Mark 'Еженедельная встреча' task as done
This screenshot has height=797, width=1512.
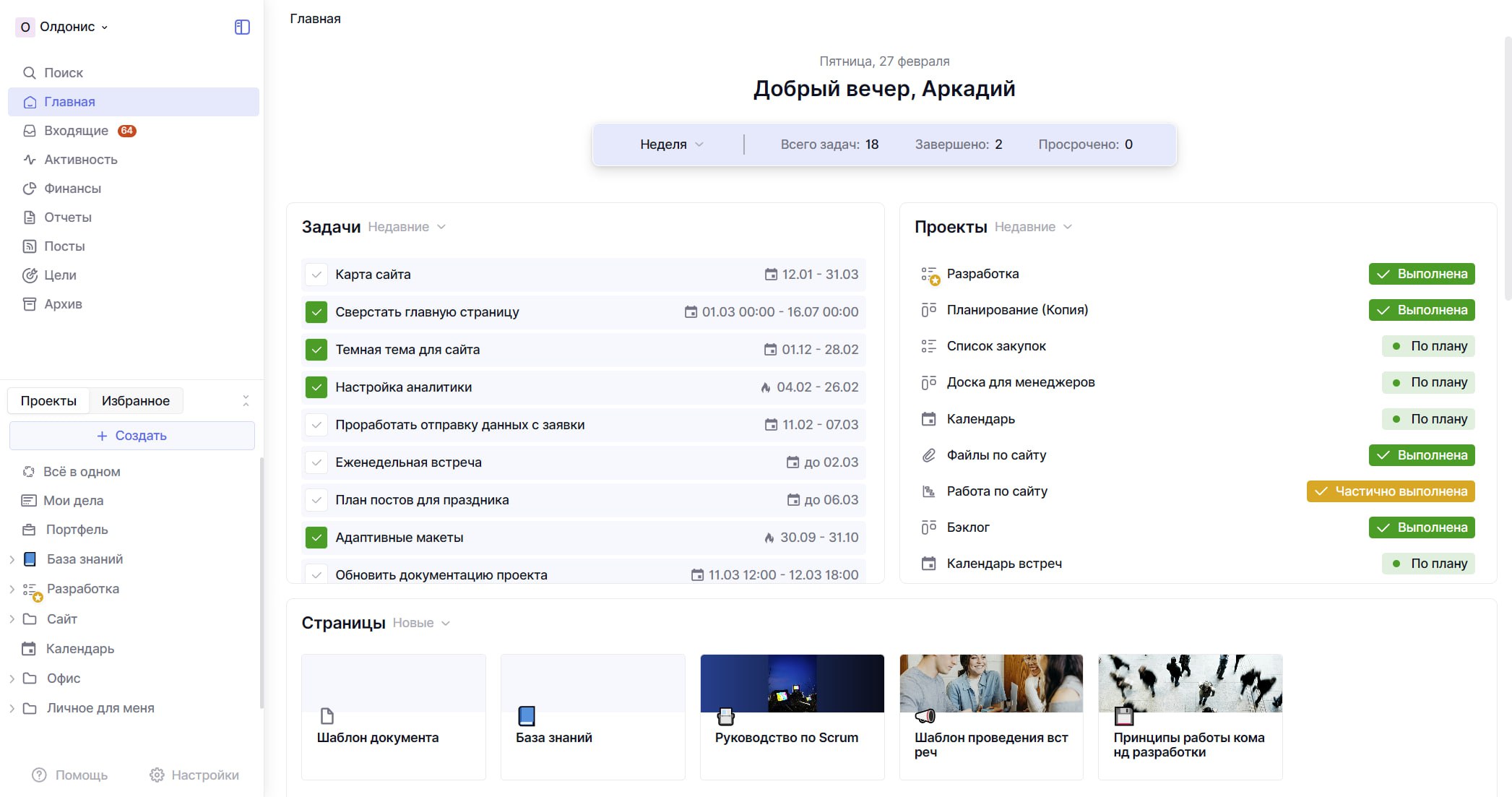click(316, 462)
